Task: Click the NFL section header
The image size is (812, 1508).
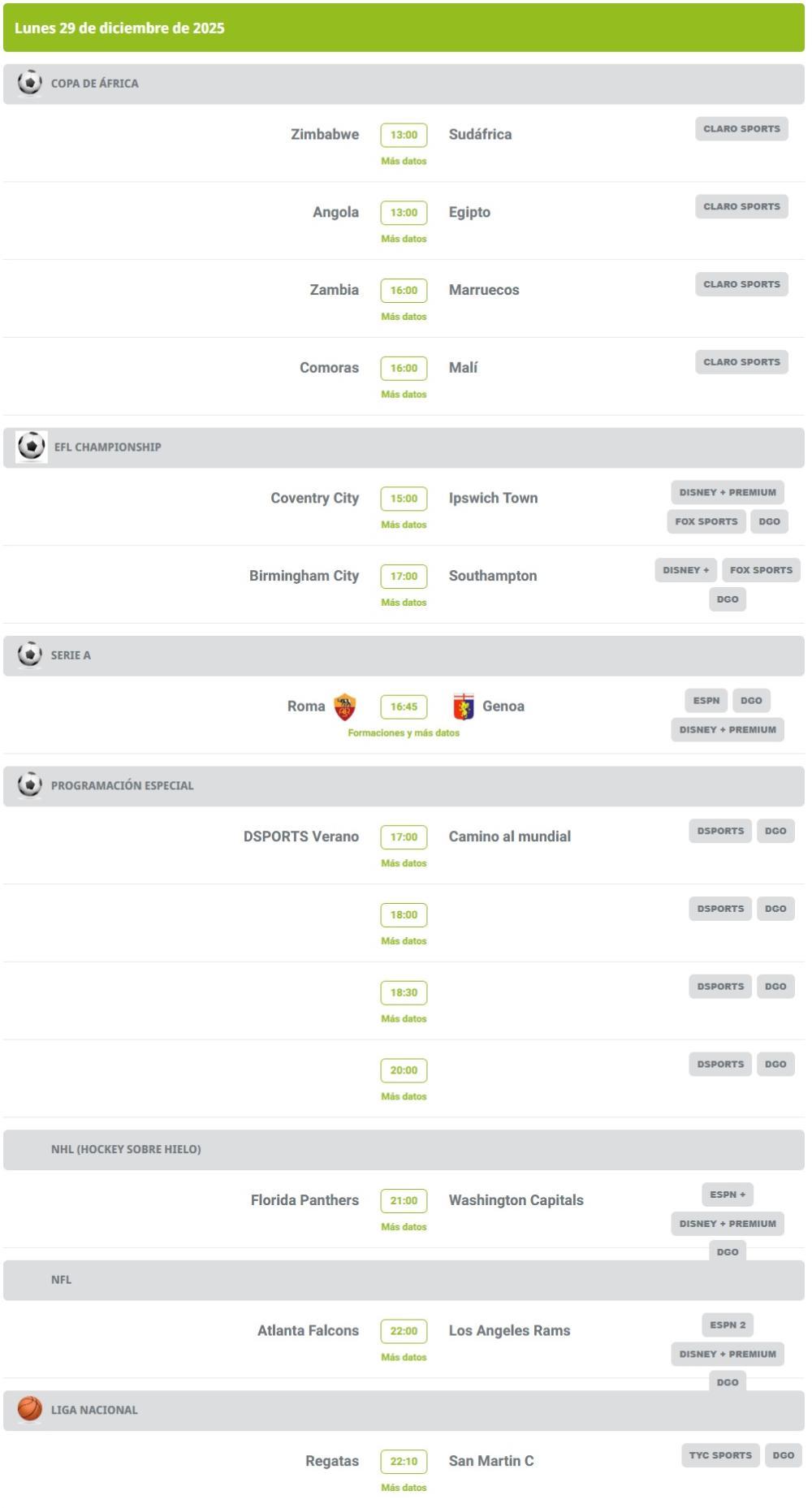Action: point(61,1279)
